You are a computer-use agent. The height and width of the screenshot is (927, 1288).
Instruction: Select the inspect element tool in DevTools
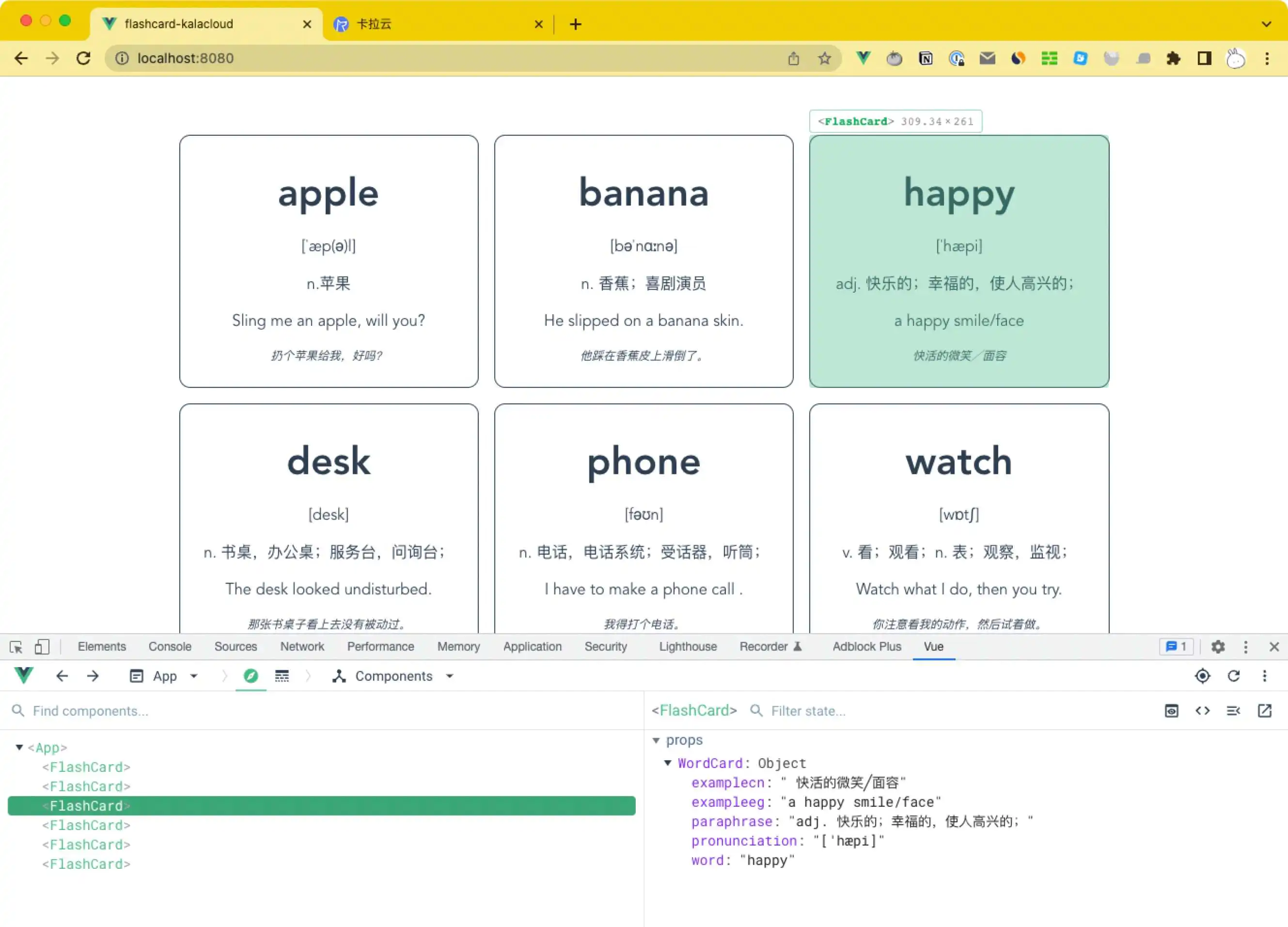16,646
